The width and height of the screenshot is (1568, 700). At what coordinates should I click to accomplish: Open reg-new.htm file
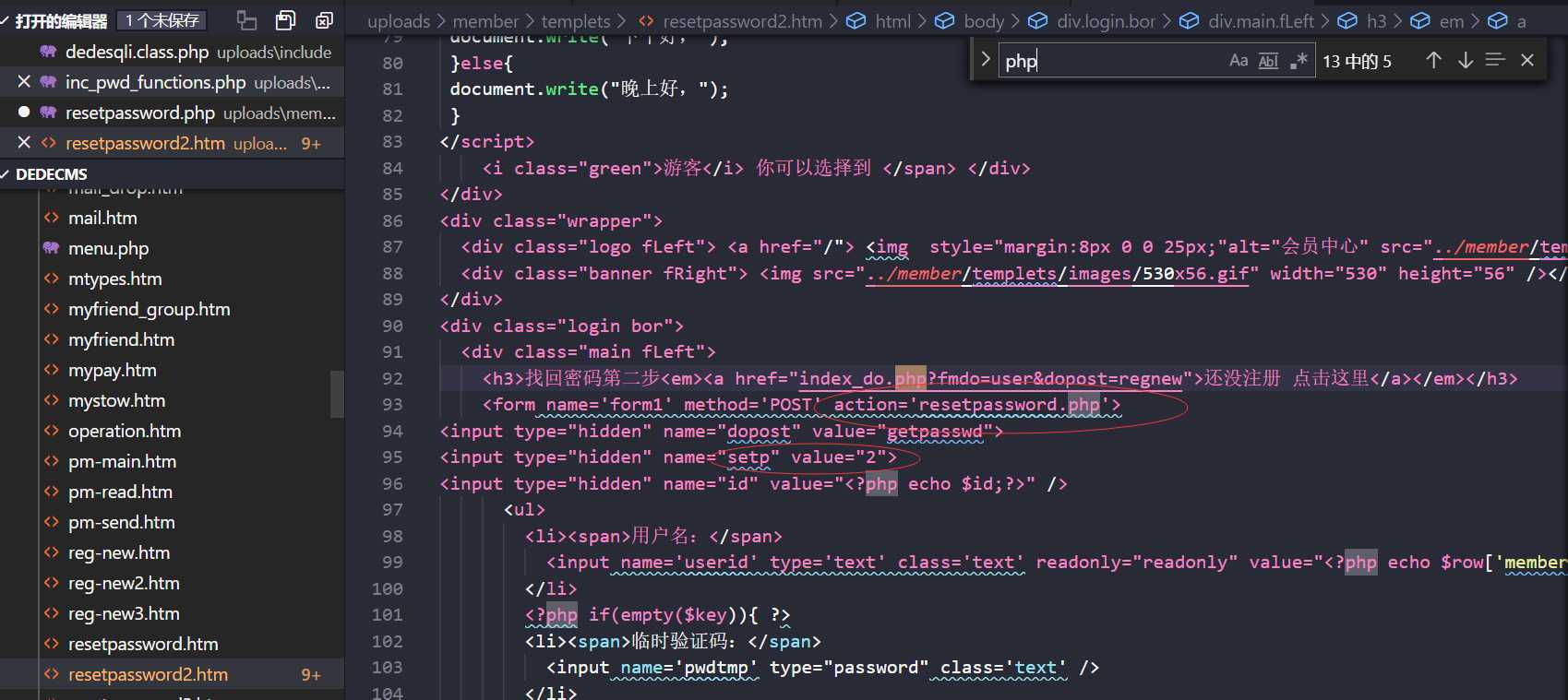[118, 552]
